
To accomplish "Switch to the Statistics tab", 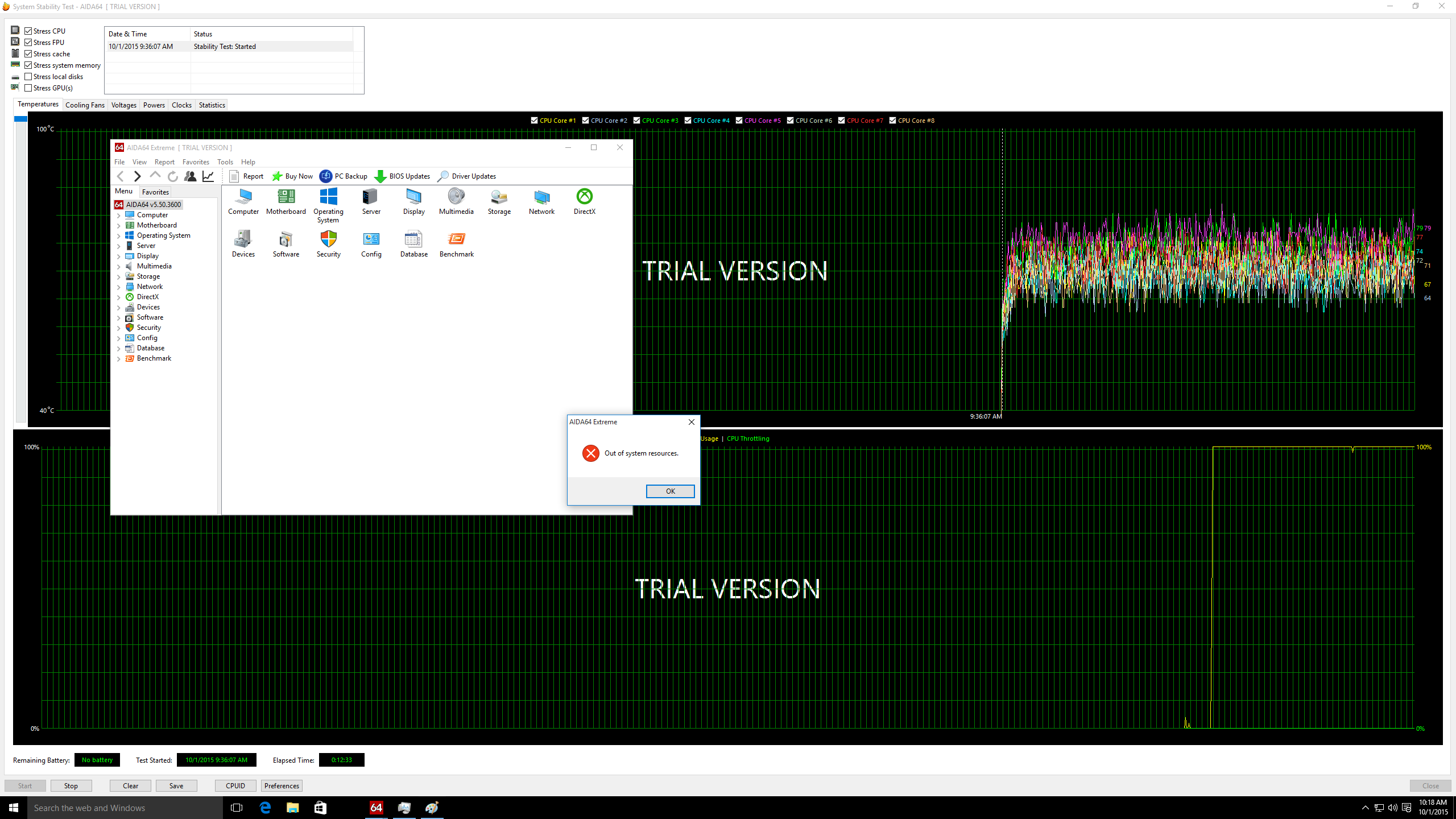I will coord(212,105).
